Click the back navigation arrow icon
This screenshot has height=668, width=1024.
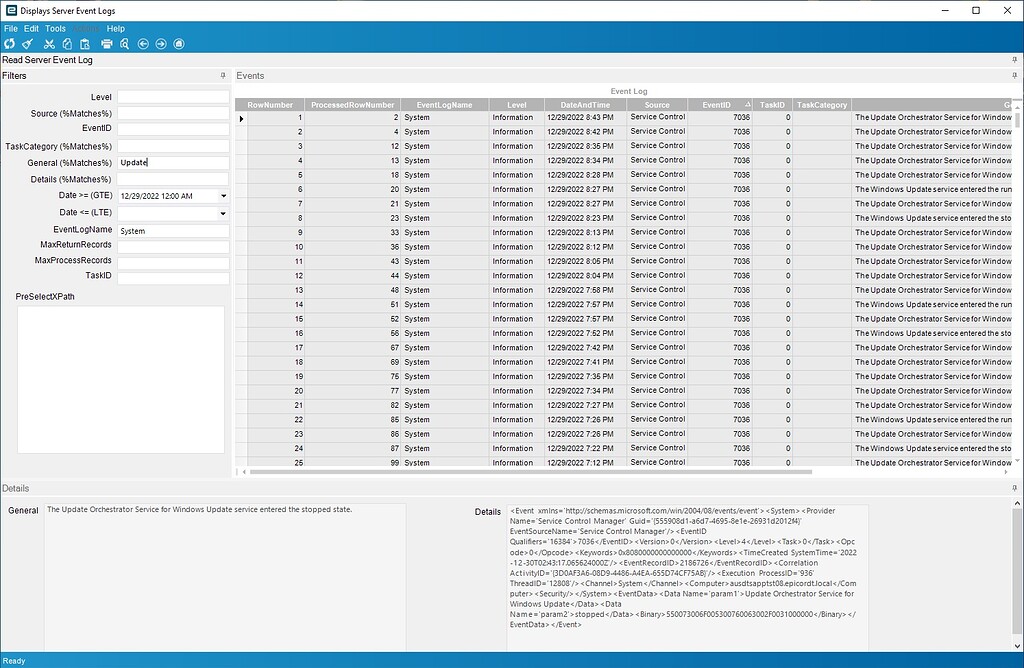(x=142, y=44)
